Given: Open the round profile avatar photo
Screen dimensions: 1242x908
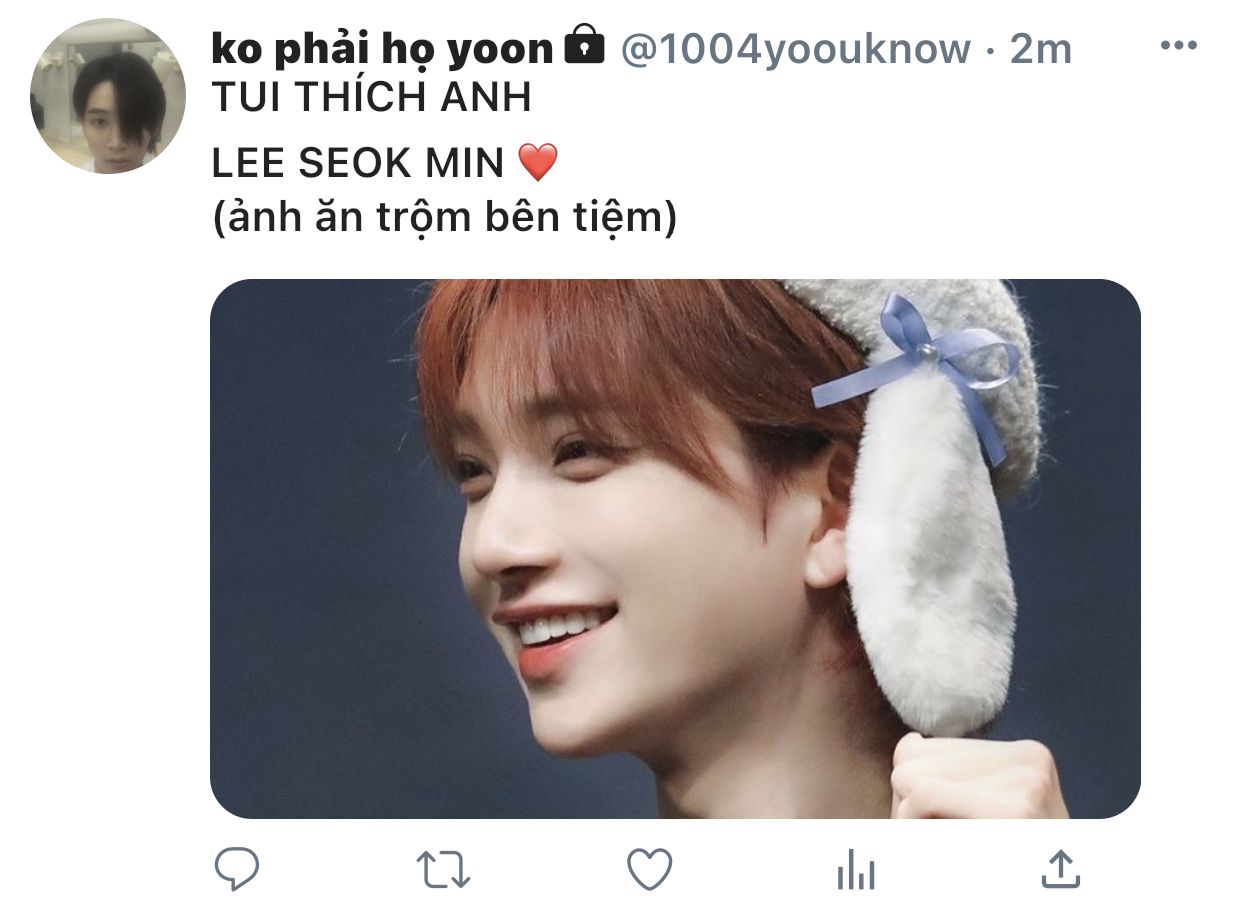Looking at the screenshot, I should tap(108, 96).
